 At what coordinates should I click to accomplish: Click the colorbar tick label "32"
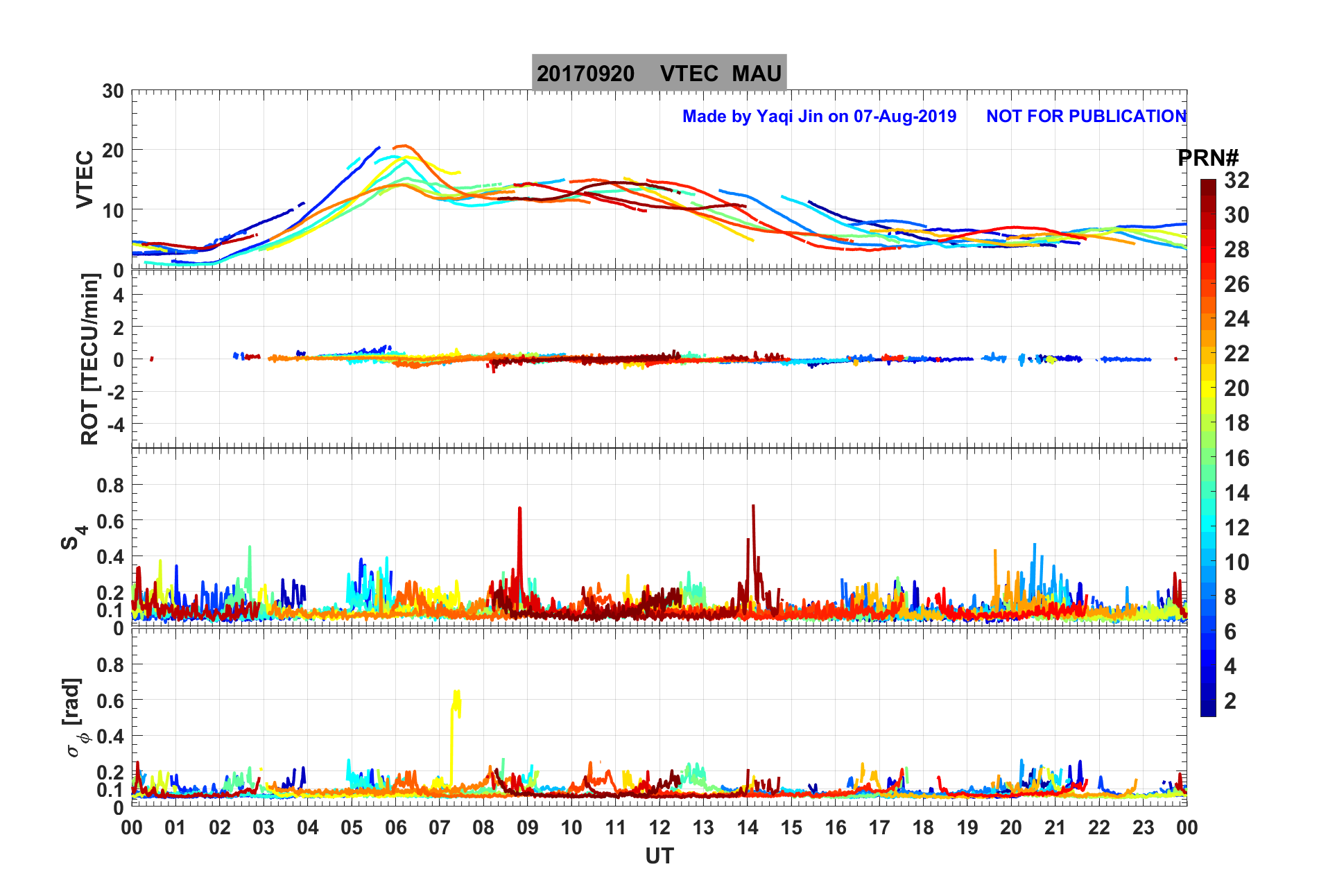click(1236, 180)
